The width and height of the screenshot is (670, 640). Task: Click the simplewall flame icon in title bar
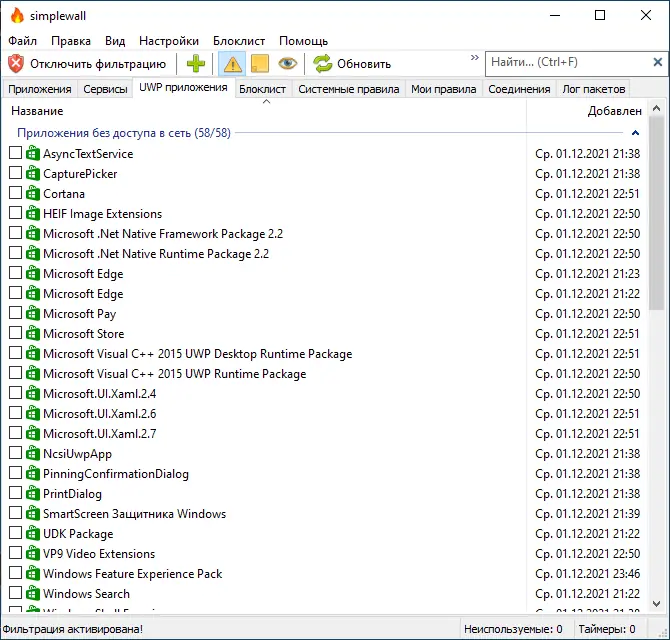pos(17,16)
